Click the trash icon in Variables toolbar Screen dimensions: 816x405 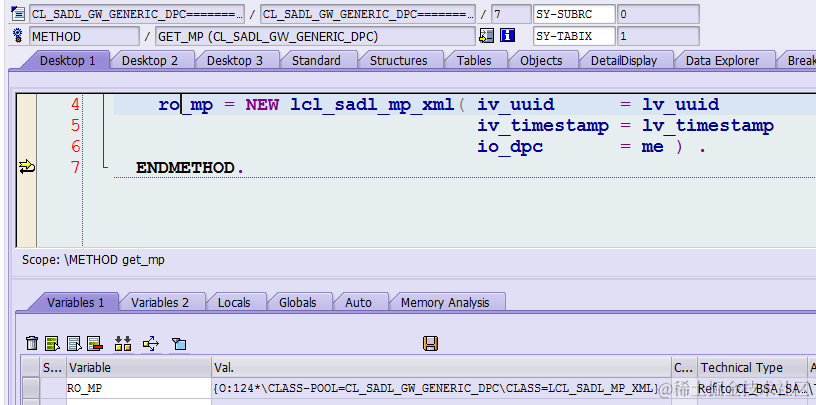(32, 343)
